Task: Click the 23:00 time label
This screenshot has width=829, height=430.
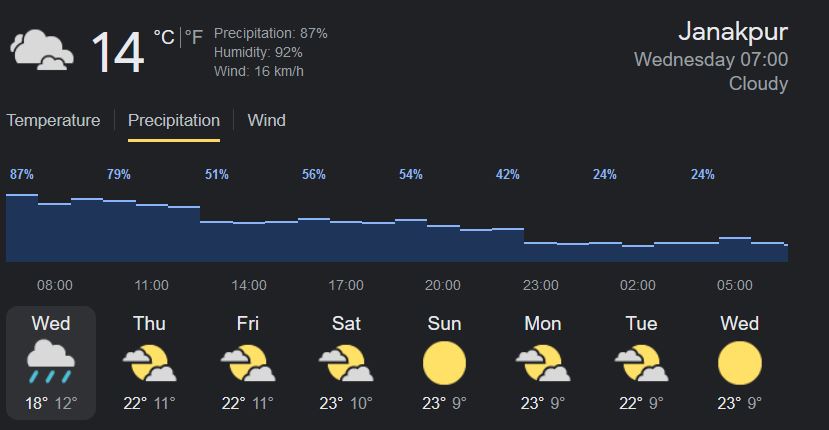Action: coord(540,285)
